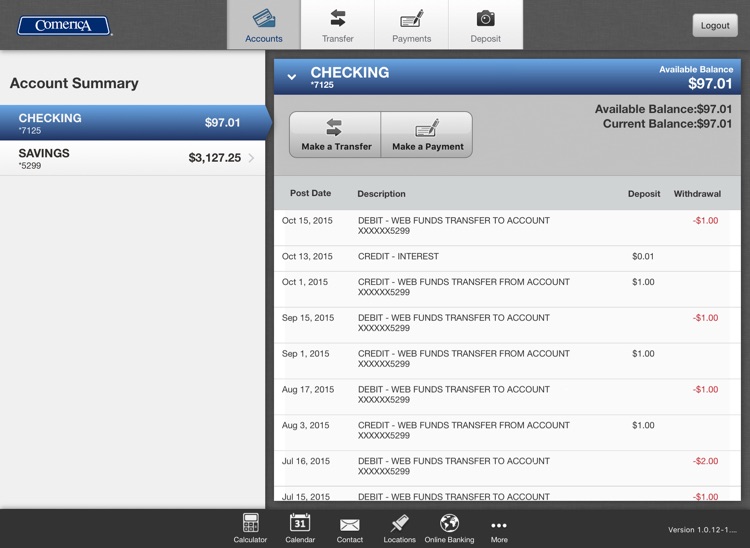Switch to the Transfer tab

pos(338,25)
